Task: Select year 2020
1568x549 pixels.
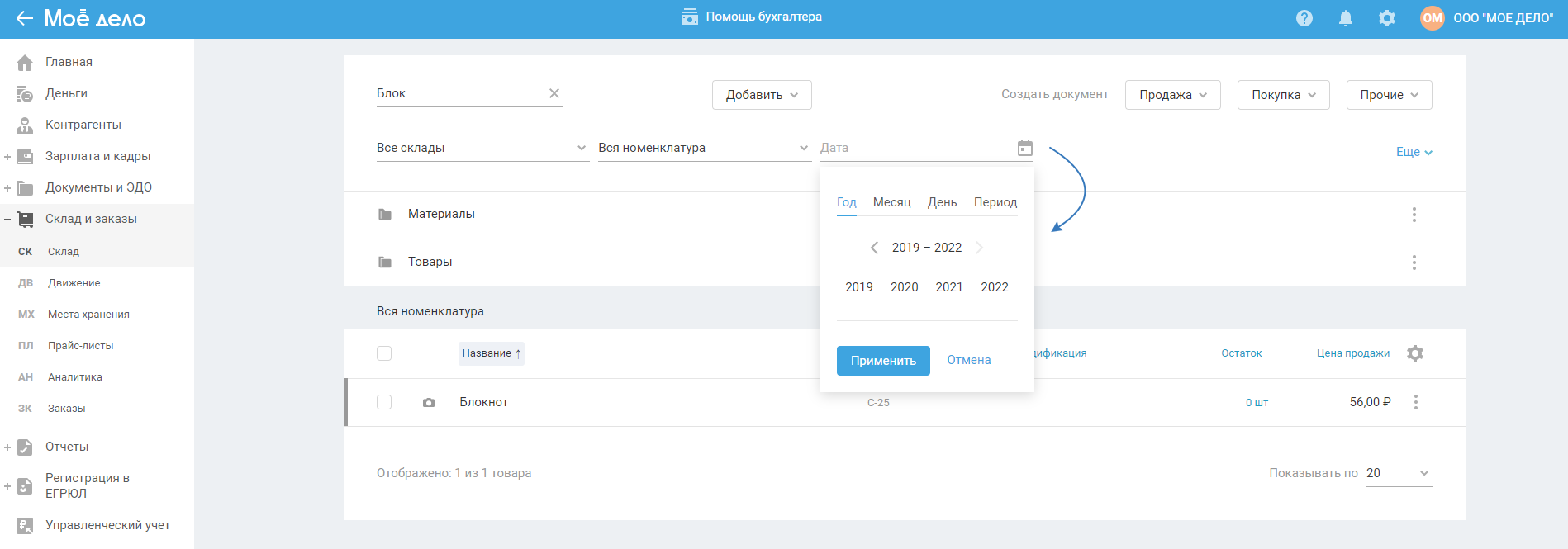Action: 905,287
